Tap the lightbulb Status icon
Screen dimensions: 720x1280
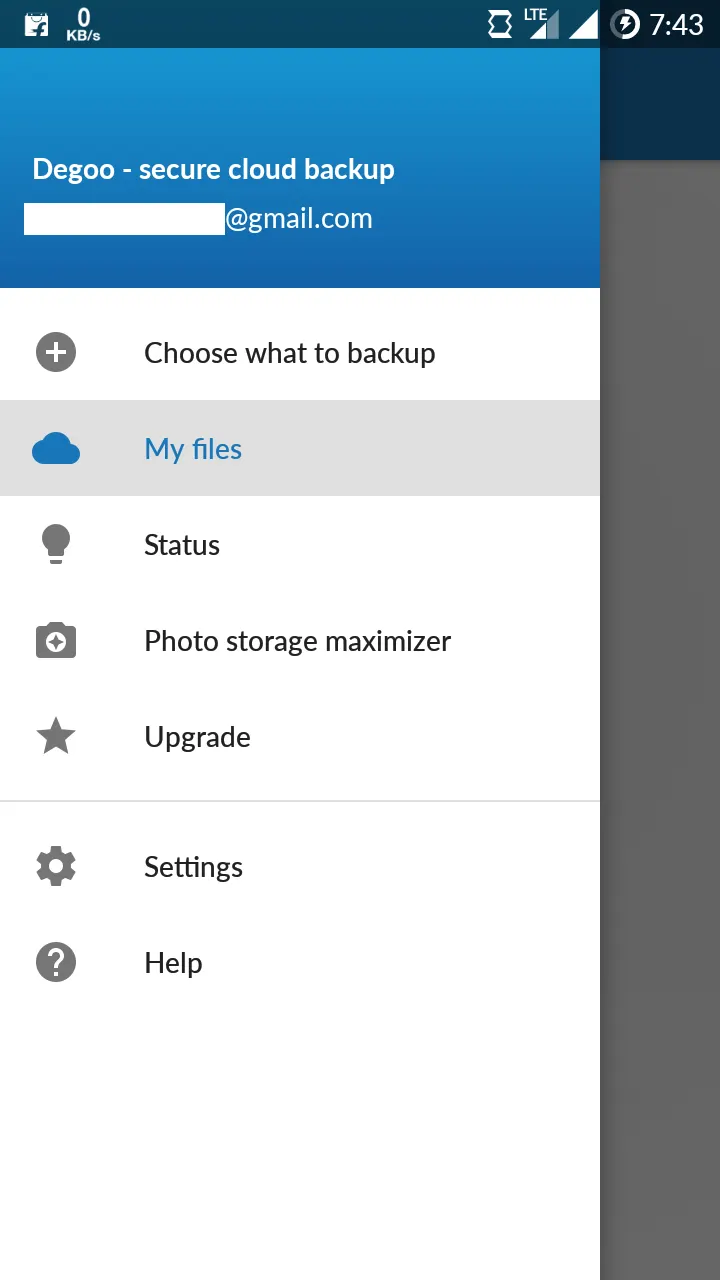(x=56, y=544)
